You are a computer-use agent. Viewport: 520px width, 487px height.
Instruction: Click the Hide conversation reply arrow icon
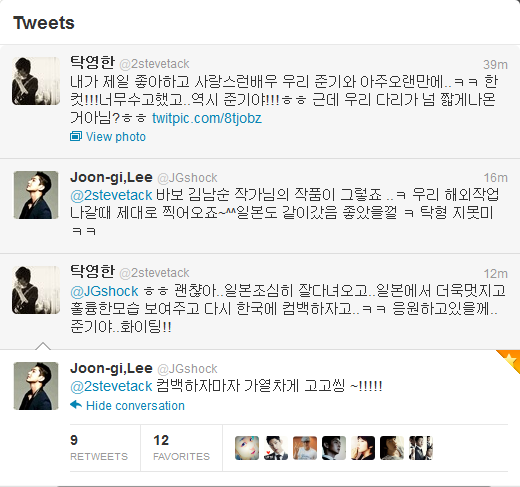click(x=76, y=405)
